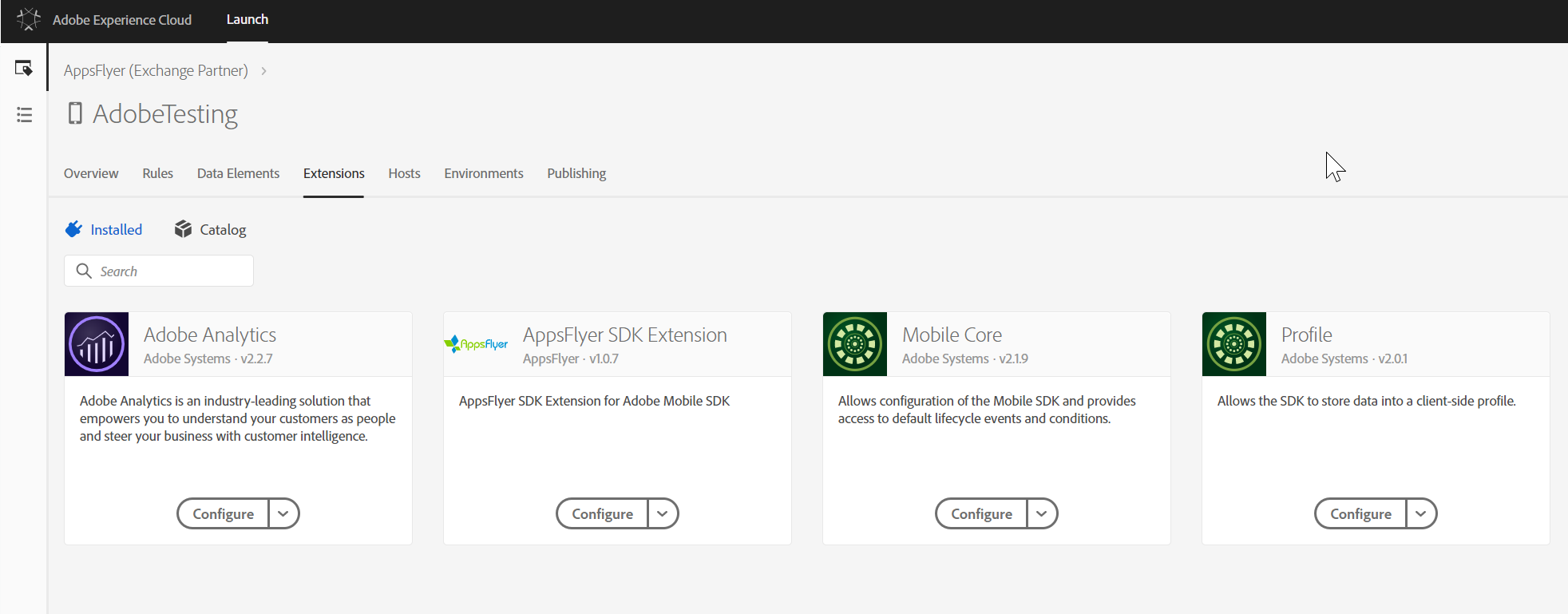The width and height of the screenshot is (1568, 614).
Task: Open the sidebar list menu icon
Action: point(24,115)
